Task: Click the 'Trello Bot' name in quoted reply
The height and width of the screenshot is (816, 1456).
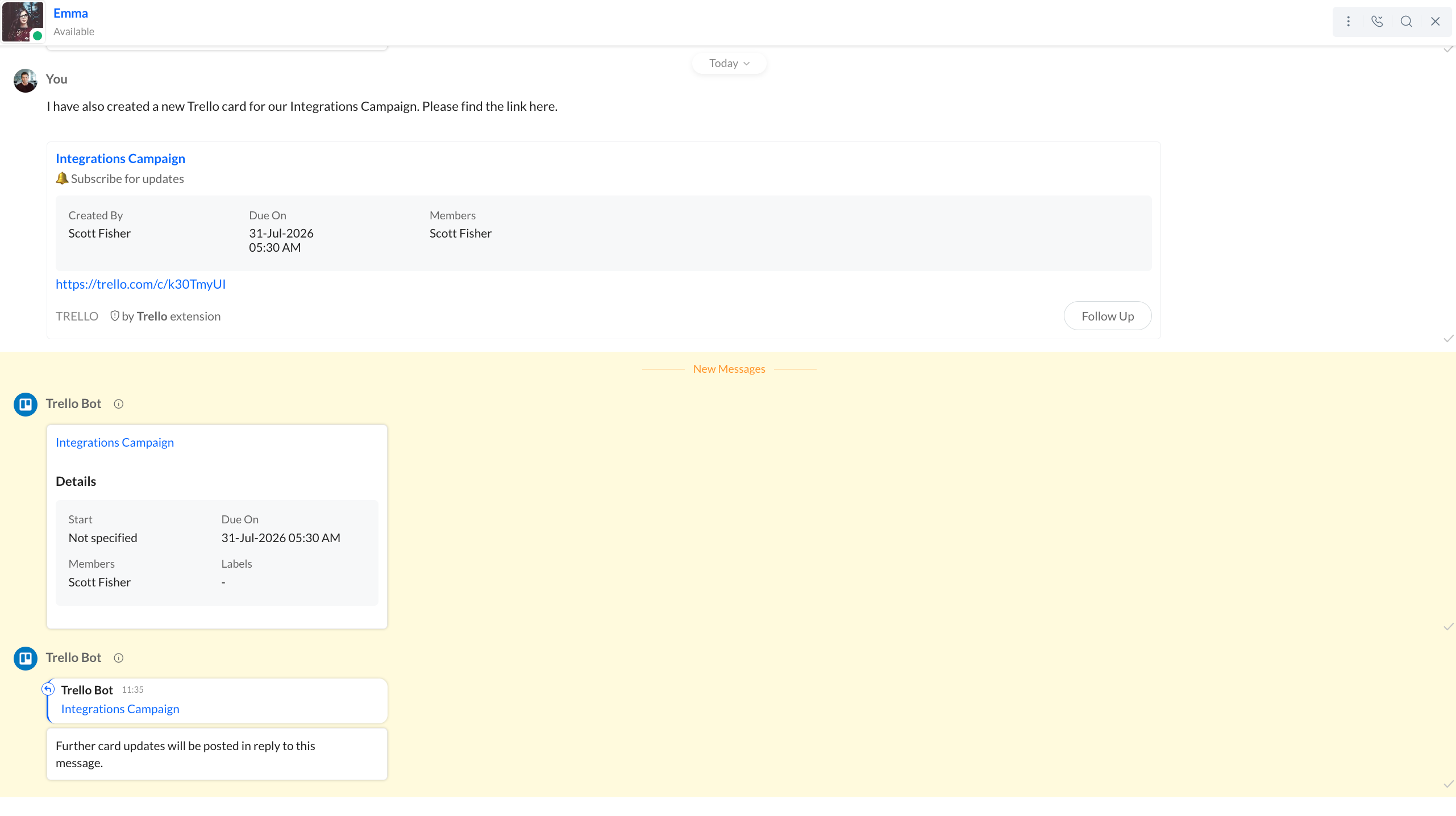Action: 87,690
